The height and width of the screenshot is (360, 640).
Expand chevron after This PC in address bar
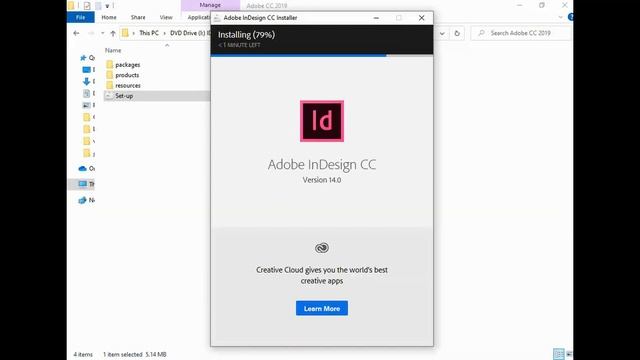point(164,33)
